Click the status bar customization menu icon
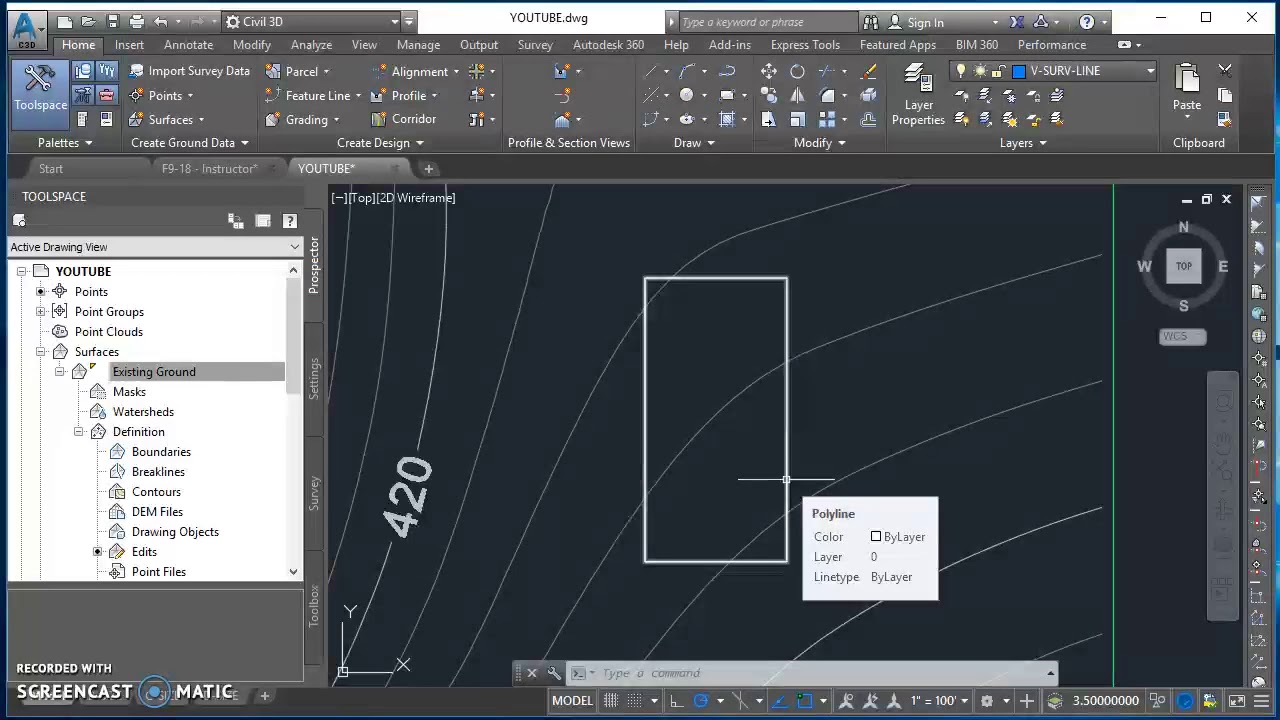 pos(1261,701)
